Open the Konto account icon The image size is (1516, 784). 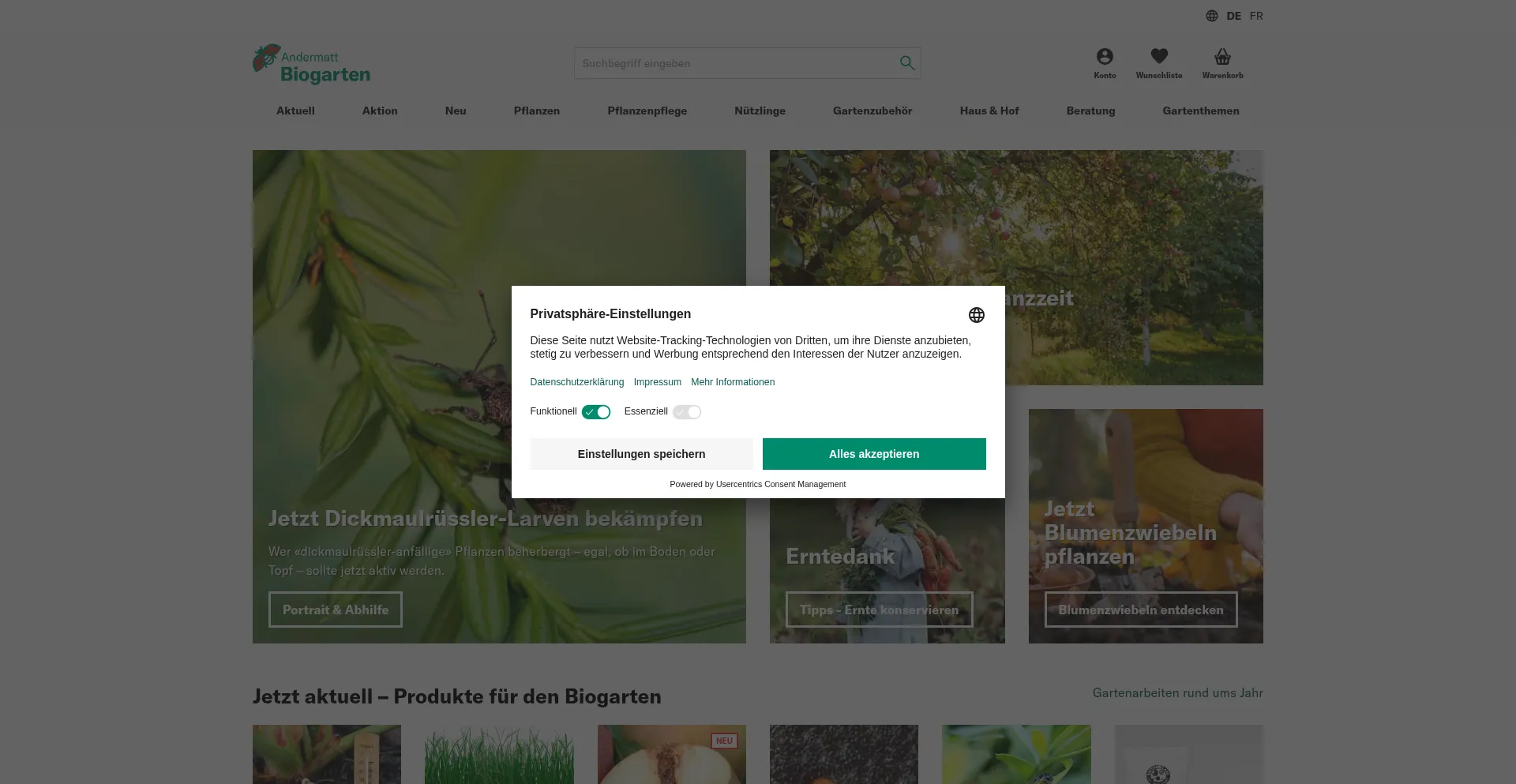point(1105,57)
